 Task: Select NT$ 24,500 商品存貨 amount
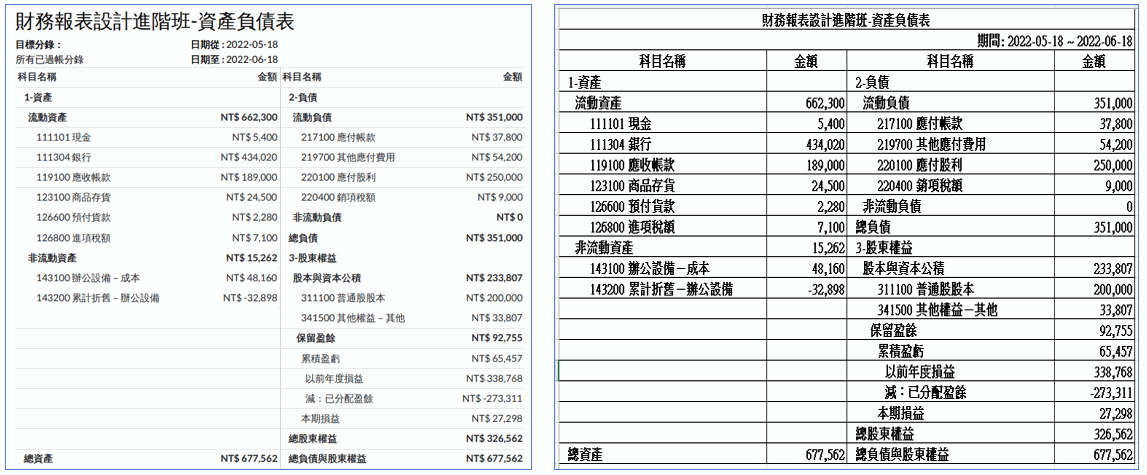[x=252, y=197]
